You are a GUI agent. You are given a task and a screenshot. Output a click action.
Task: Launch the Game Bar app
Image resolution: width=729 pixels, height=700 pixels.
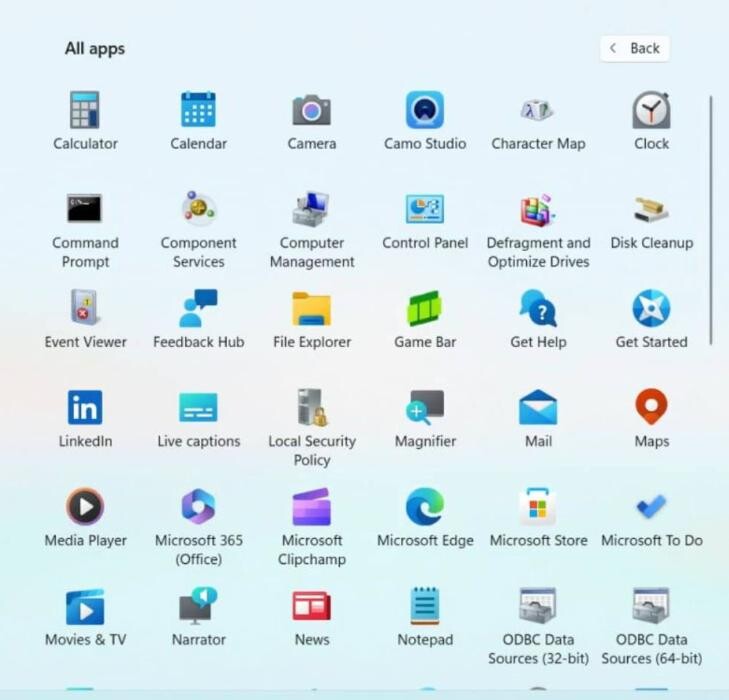pos(425,309)
